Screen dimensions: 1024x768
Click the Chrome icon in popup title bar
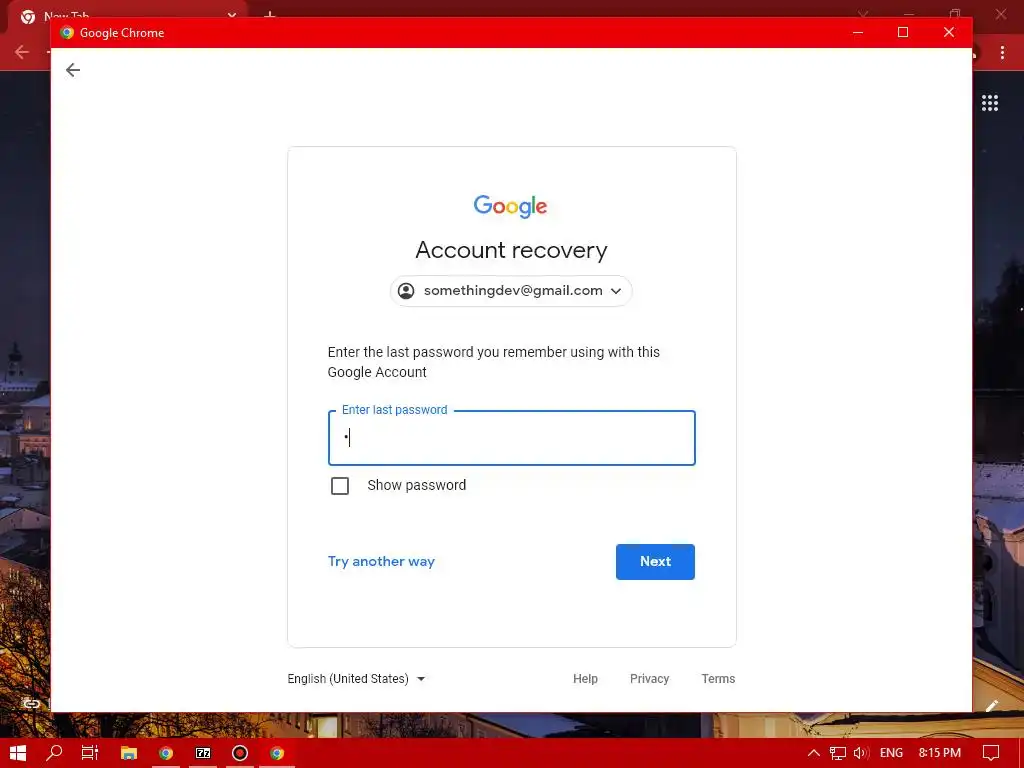point(67,33)
